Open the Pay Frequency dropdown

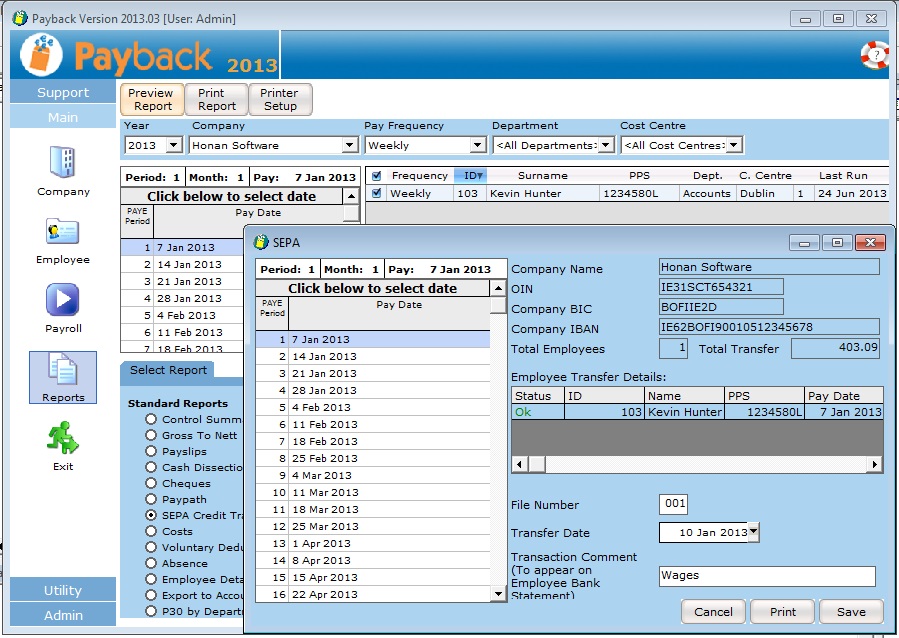coord(477,146)
